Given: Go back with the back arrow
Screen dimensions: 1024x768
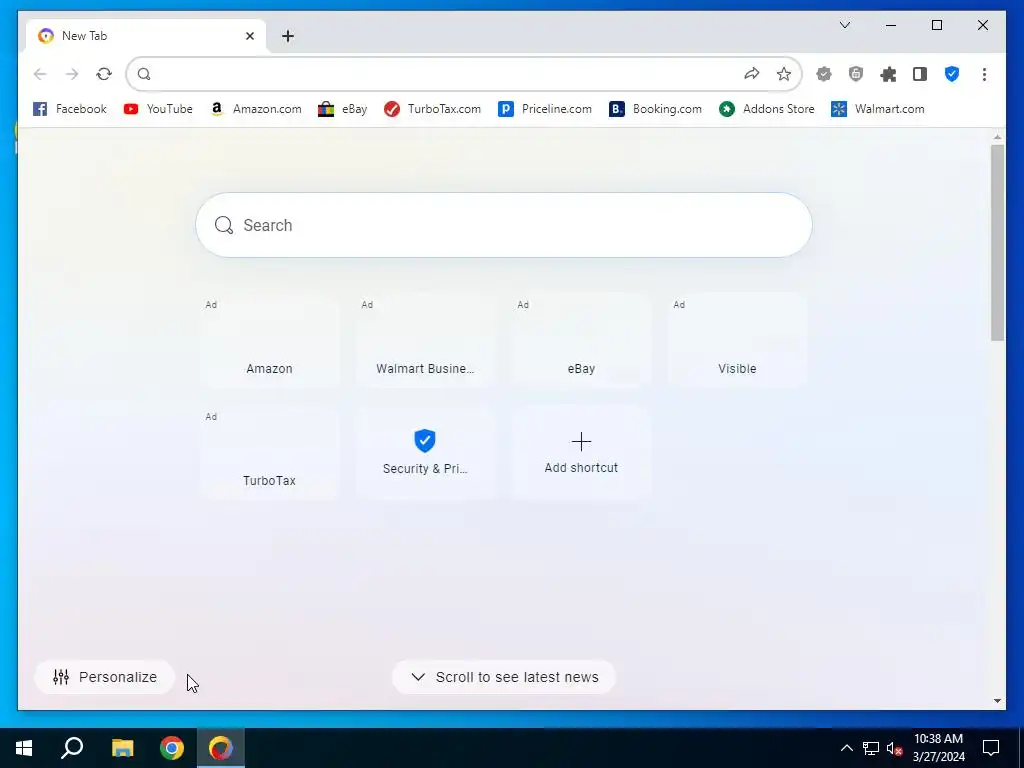Looking at the screenshot, I should click(x=40, y=74).
